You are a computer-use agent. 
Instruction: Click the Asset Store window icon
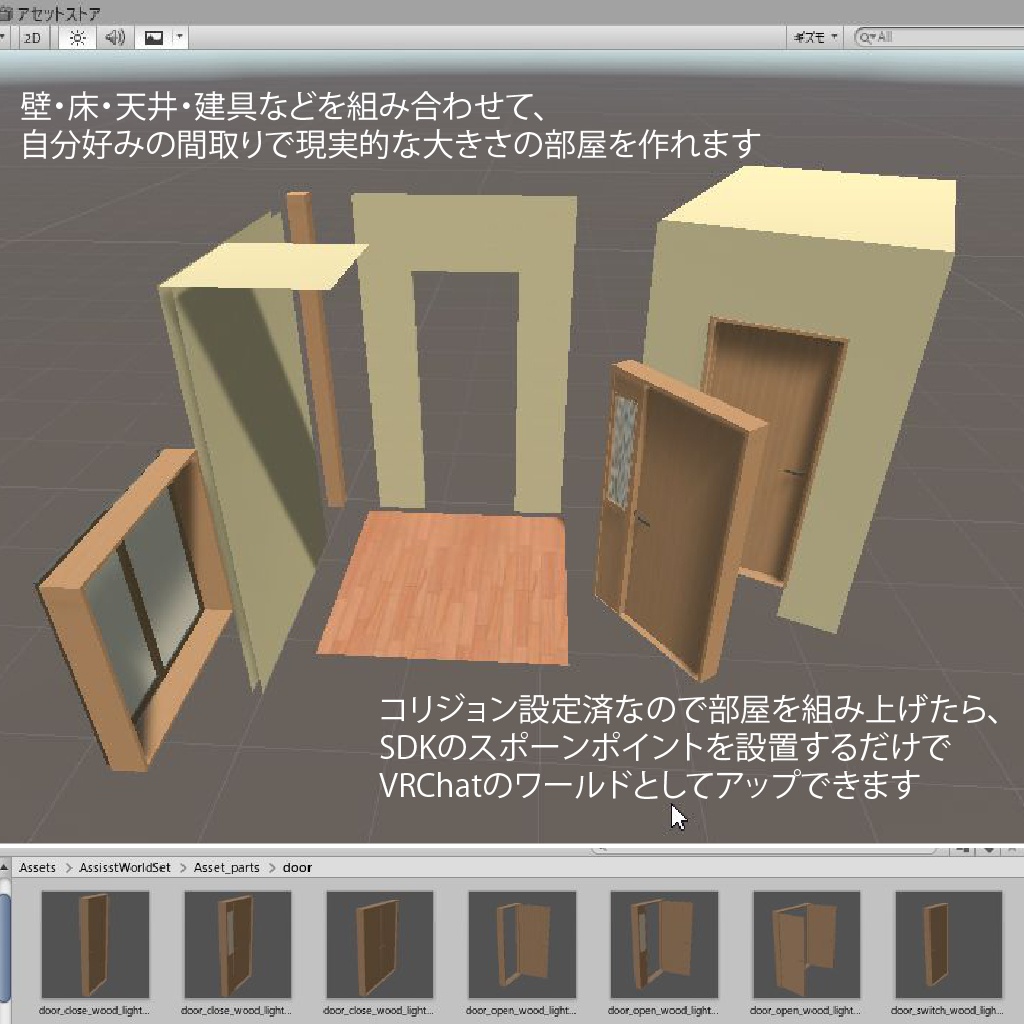coord(6,10)
